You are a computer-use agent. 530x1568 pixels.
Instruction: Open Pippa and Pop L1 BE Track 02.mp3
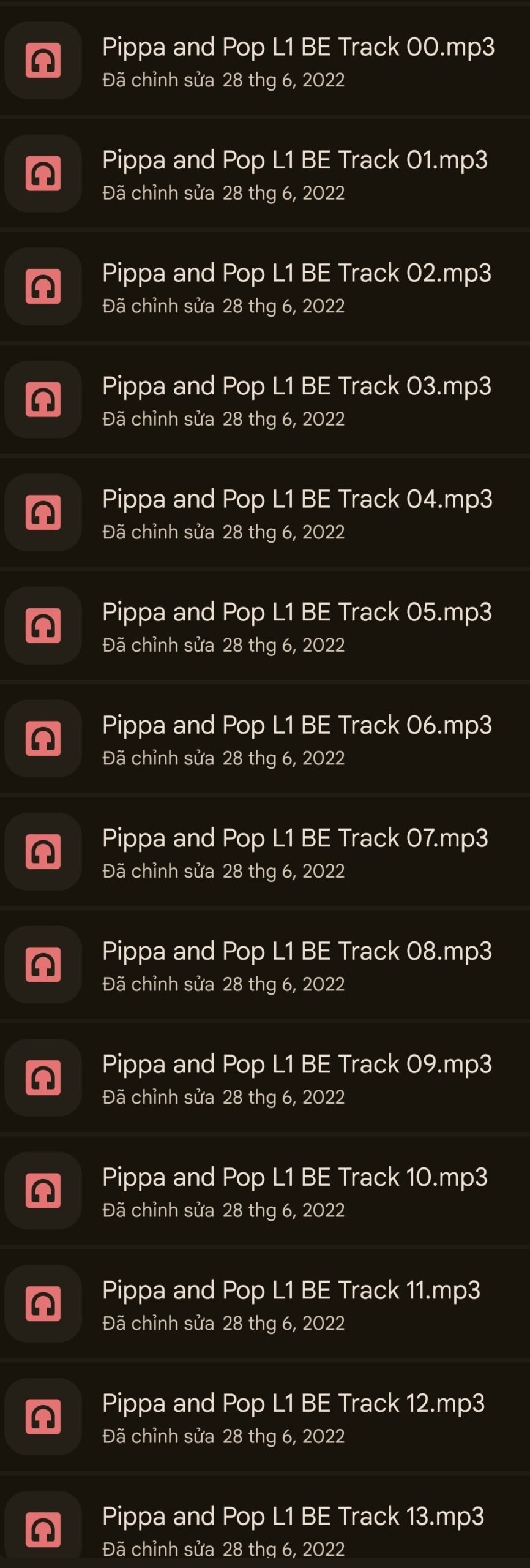click(296, 273)
